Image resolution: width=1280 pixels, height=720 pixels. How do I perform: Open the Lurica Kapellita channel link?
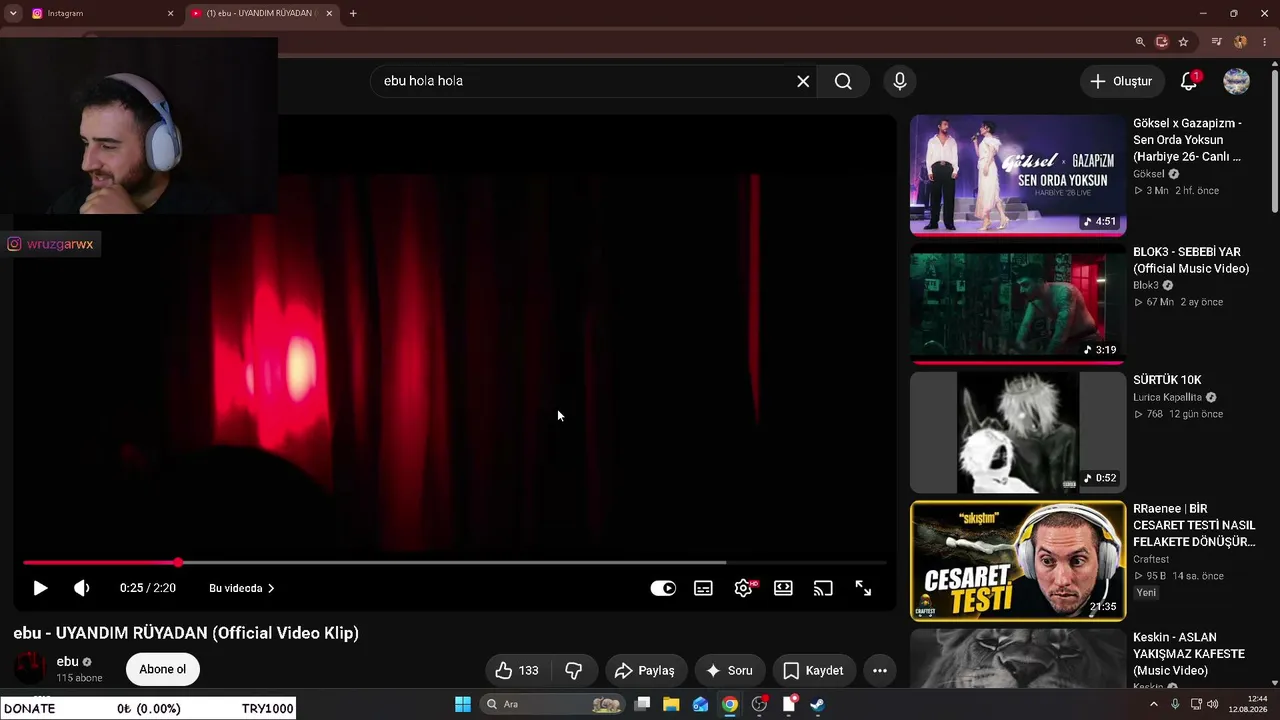1167,397
